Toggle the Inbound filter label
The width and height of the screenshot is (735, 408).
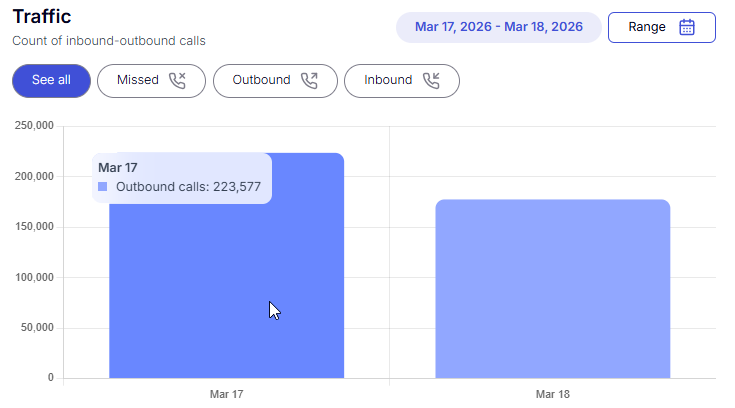[388, 81]
